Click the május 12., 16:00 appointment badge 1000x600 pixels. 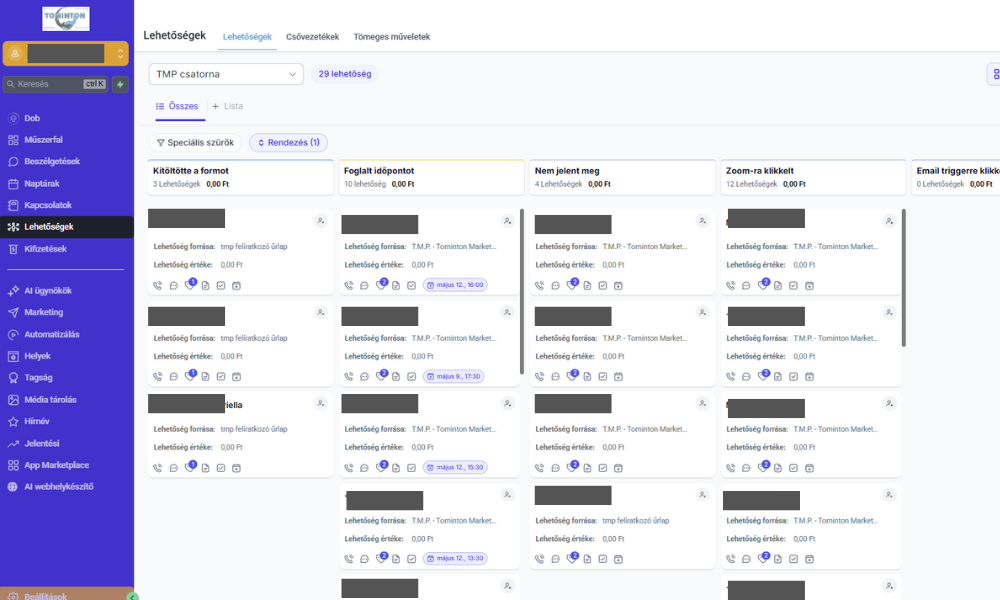[454, 285]
